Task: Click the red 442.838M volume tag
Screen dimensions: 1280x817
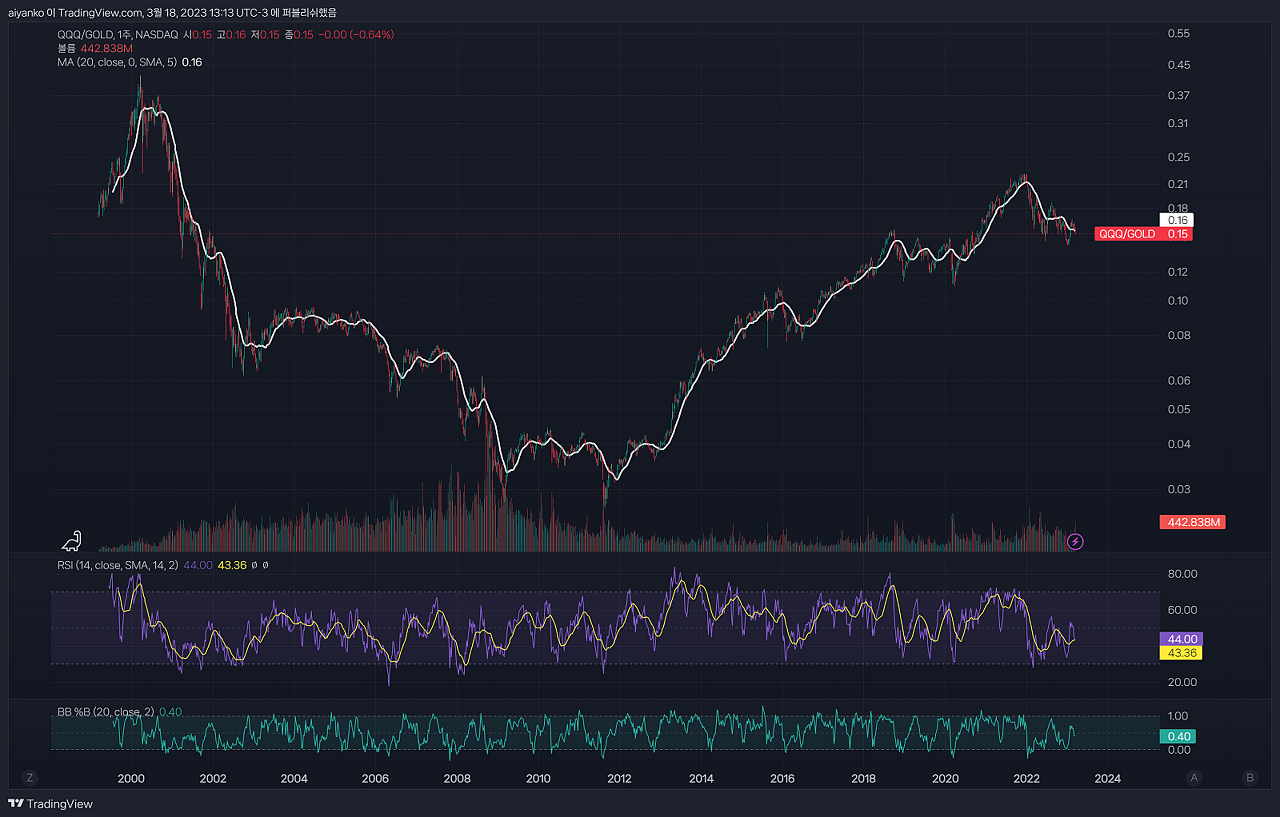Action: click(x=1192, y=522)
